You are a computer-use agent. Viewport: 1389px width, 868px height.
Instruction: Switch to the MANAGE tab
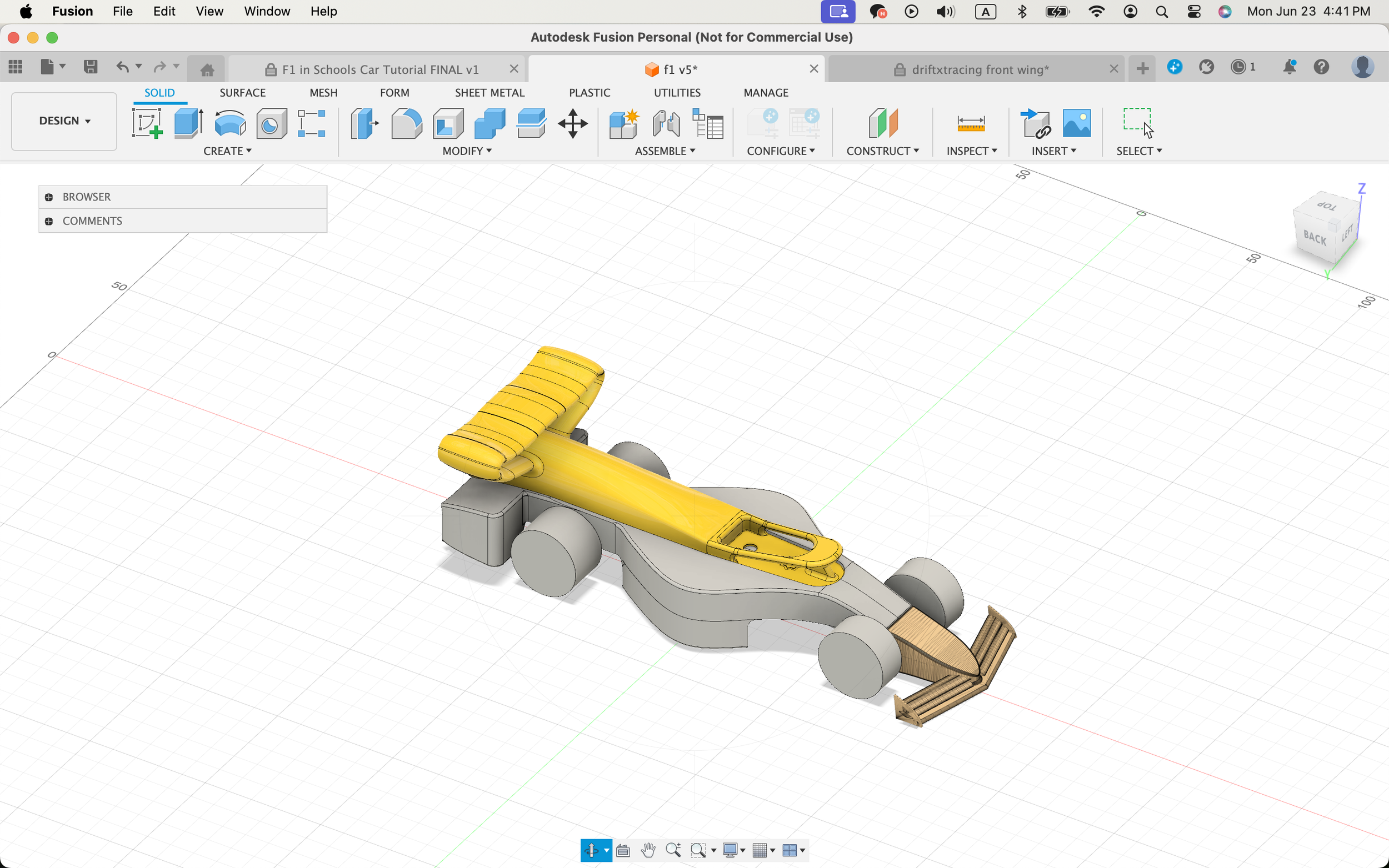coord(766,93)
